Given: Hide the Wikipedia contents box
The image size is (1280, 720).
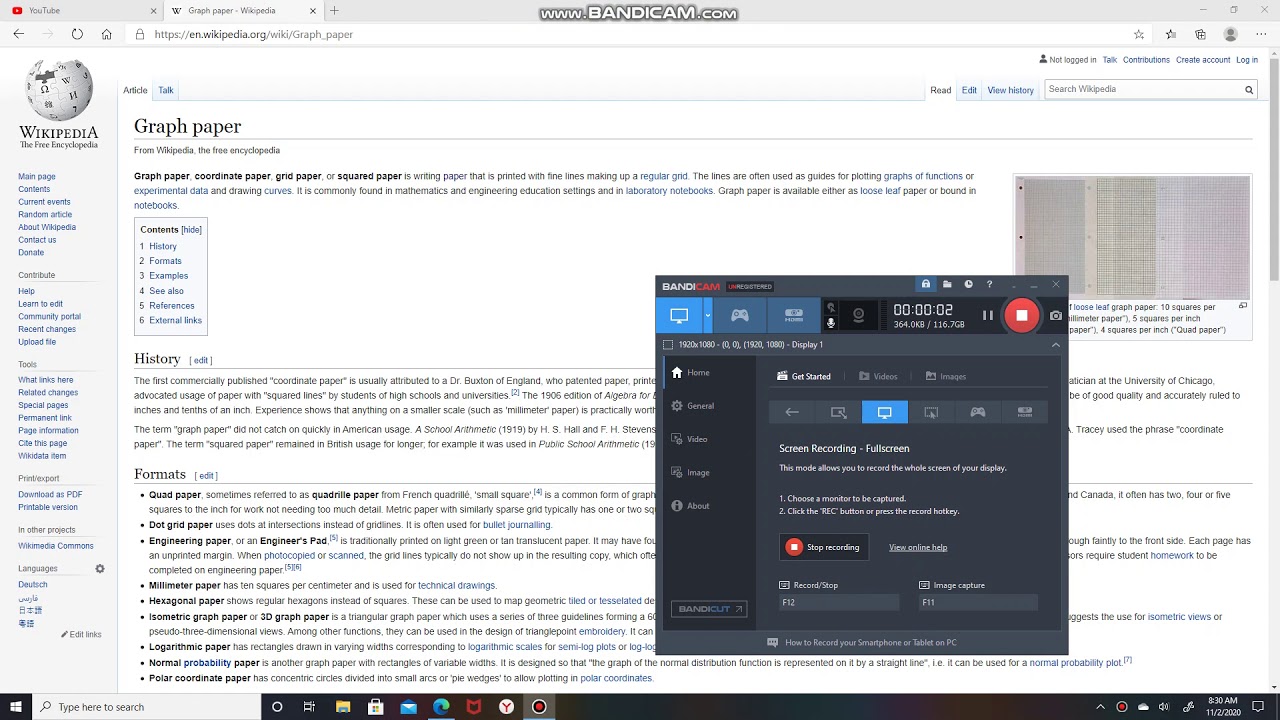Looking at the screenshot, I should [191, 229].
